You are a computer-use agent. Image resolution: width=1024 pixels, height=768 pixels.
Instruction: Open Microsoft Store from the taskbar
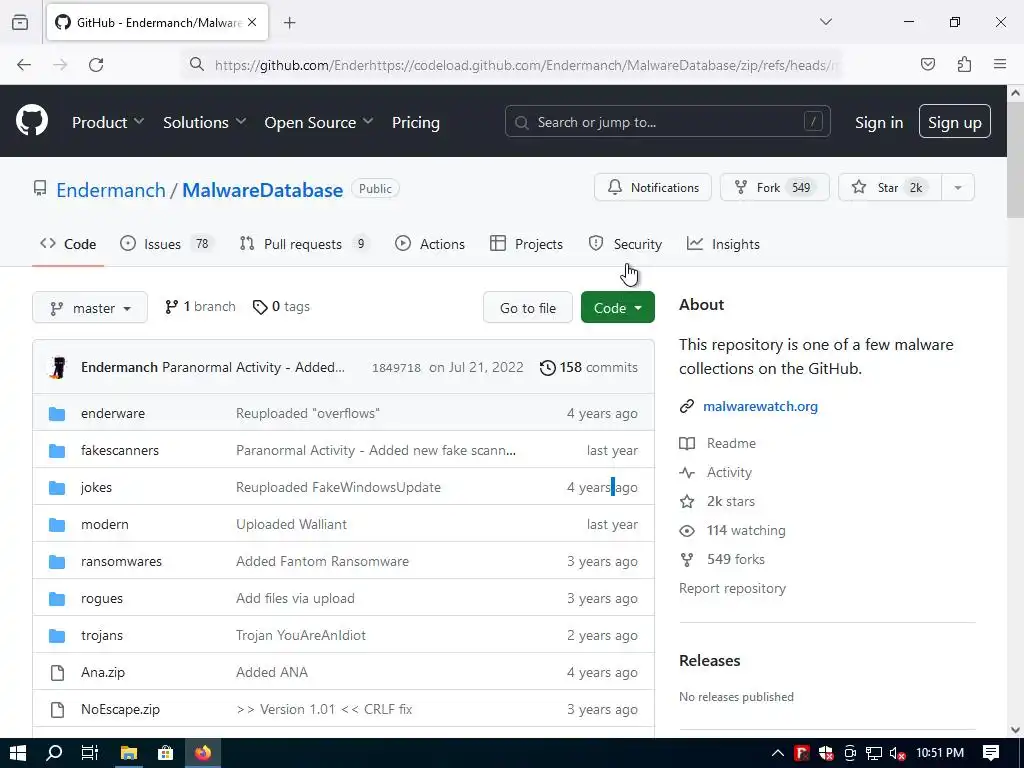point(165,753)
